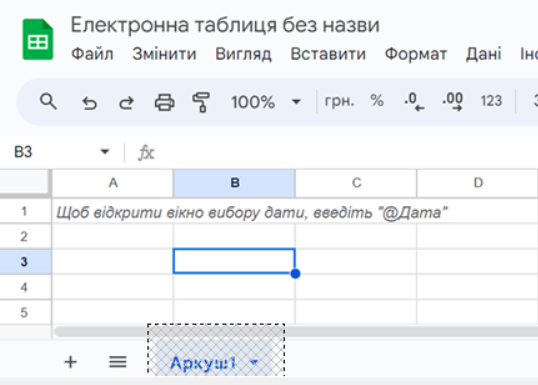Viewport: 538px width, 385px height.
Task: Increase decimal places
Action: point(452,102)
